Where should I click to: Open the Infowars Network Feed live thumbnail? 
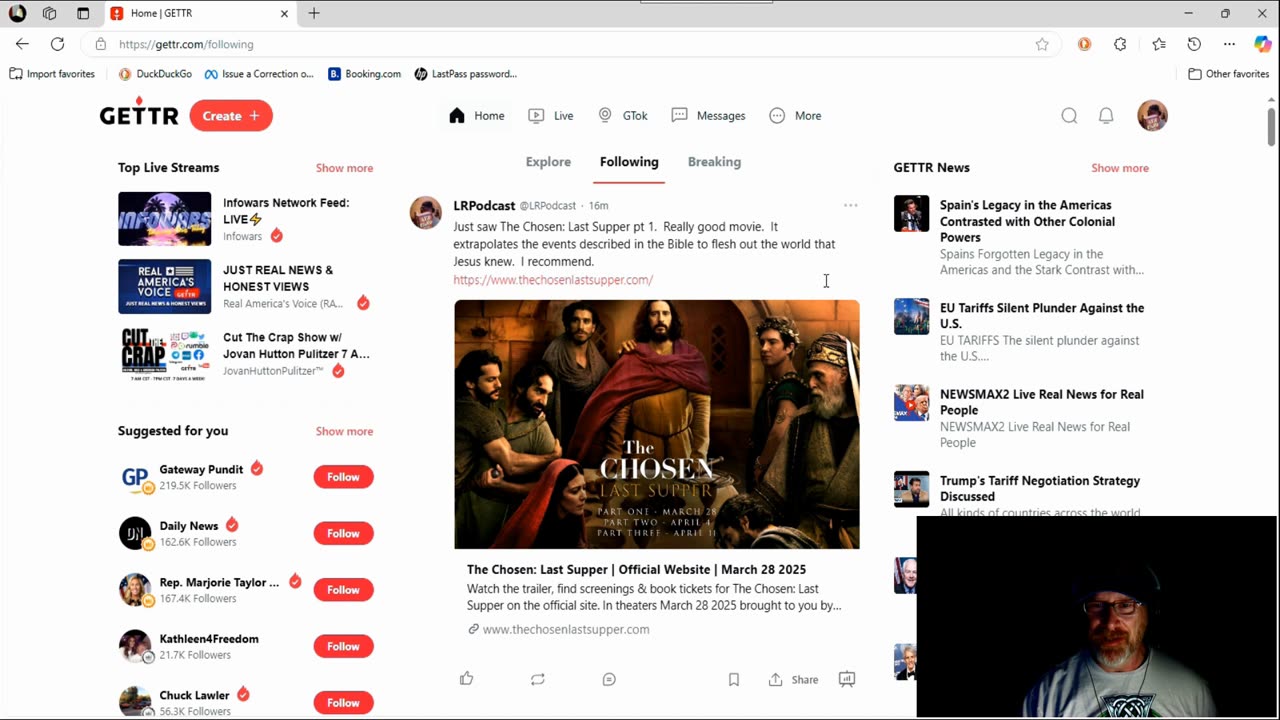click(x=164, y=219)
